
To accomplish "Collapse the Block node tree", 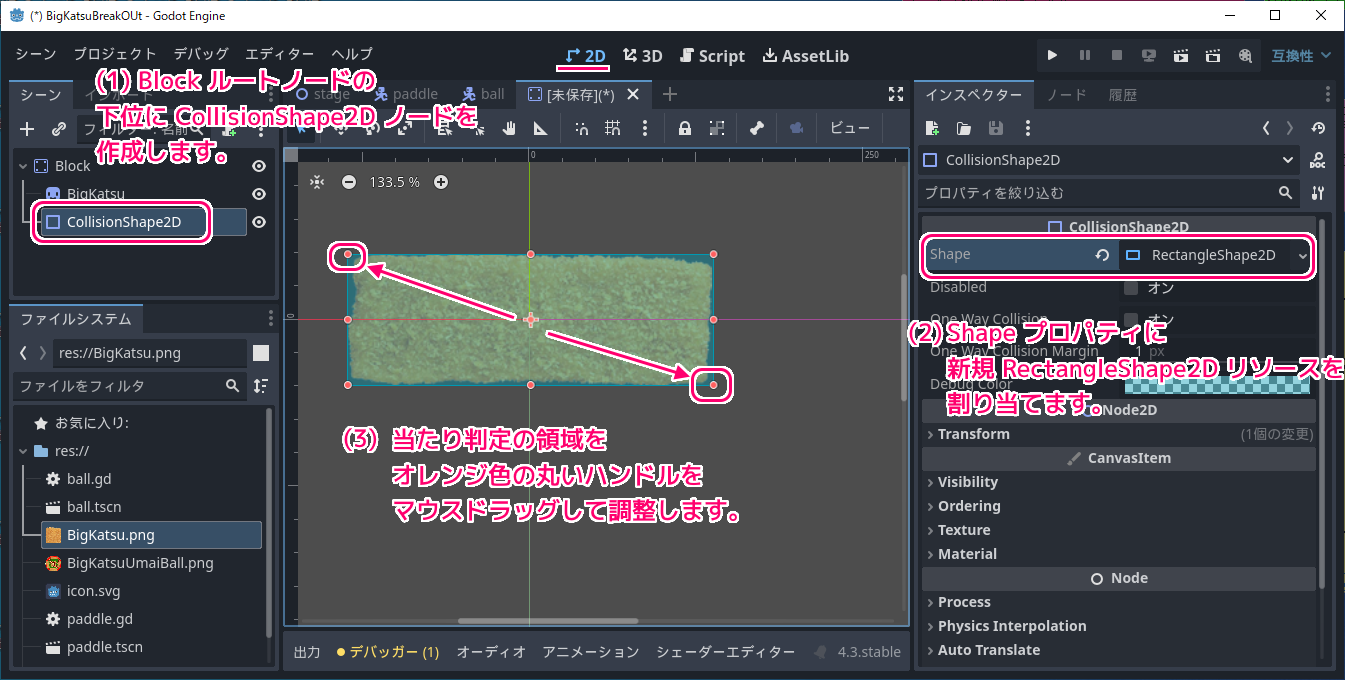I will pyautogui.click(x=23, y=166).
